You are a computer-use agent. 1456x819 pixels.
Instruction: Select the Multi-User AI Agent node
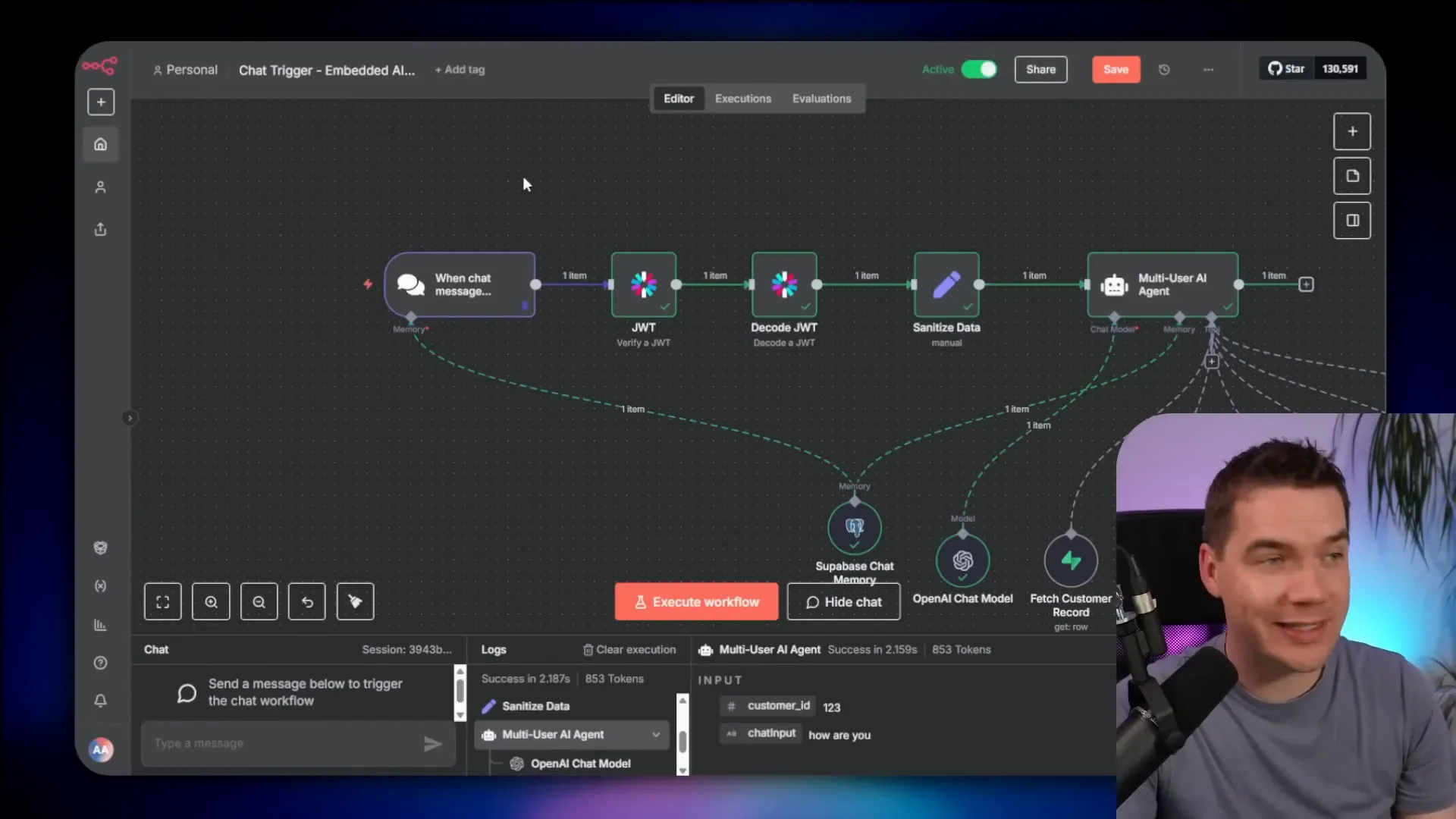pyautogui.click(x=1163, y=284)
